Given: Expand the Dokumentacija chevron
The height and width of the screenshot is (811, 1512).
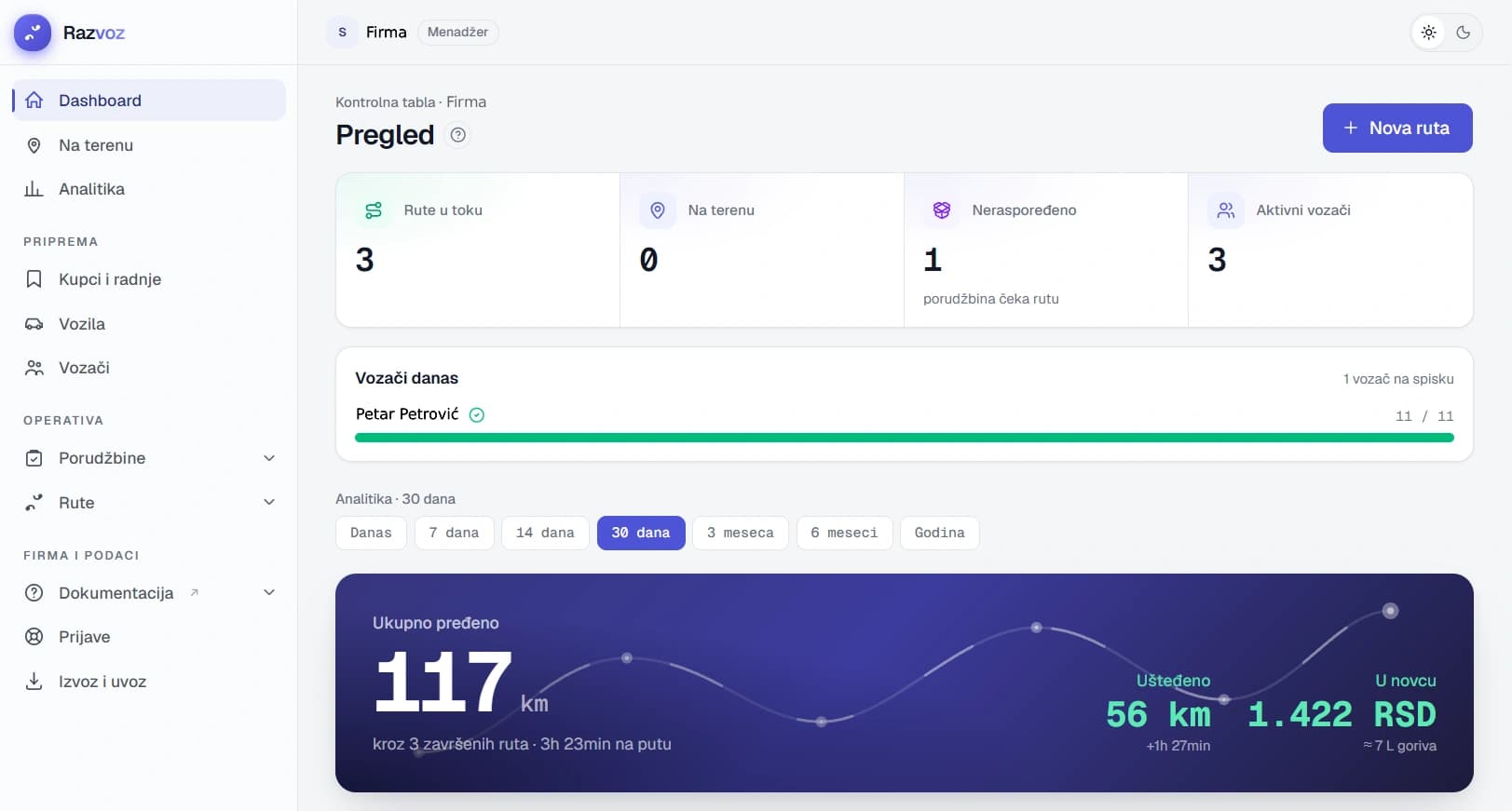Looking at the screenshot, I should click(269, 593).
